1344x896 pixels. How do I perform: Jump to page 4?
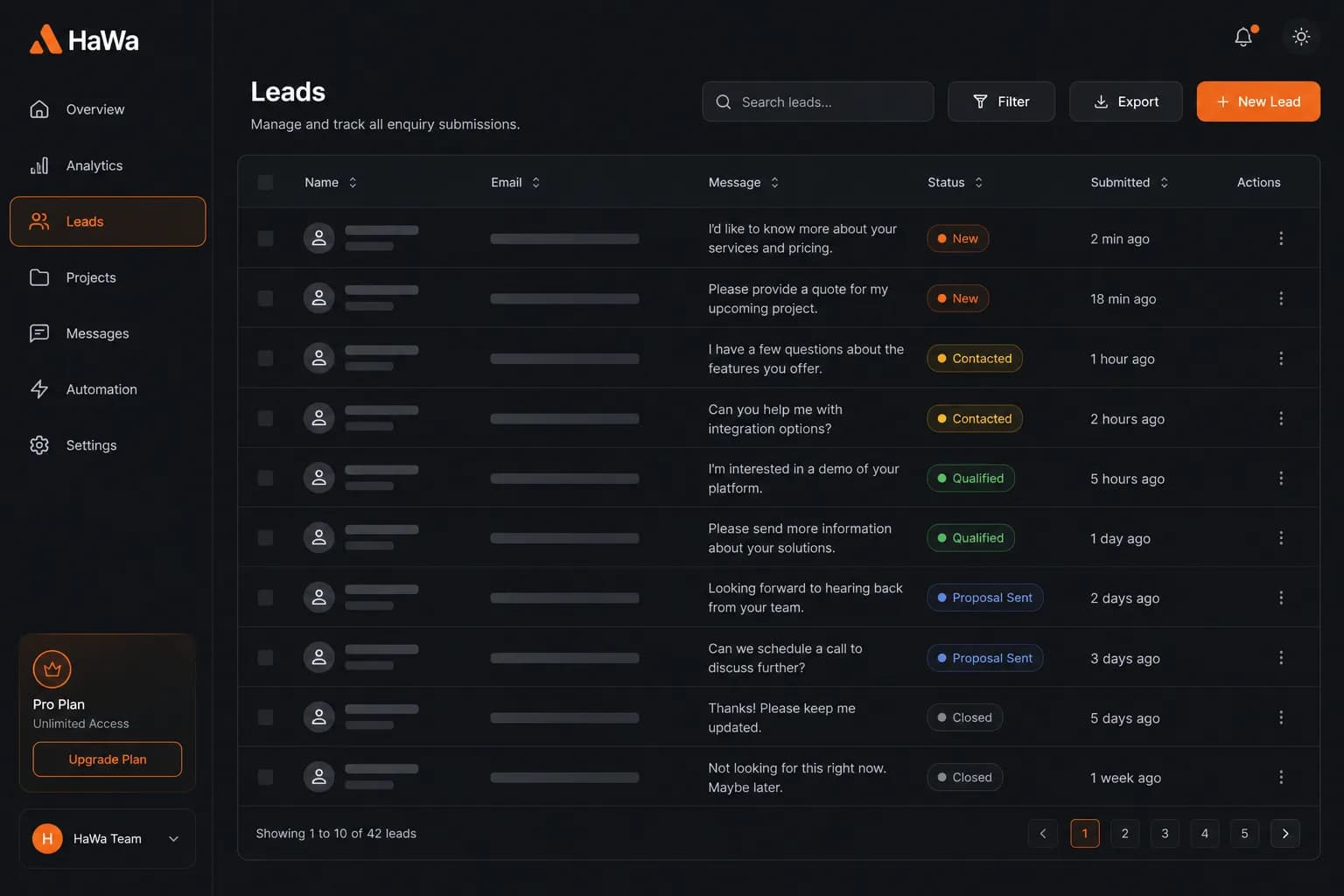click(x=1205, y=833)
